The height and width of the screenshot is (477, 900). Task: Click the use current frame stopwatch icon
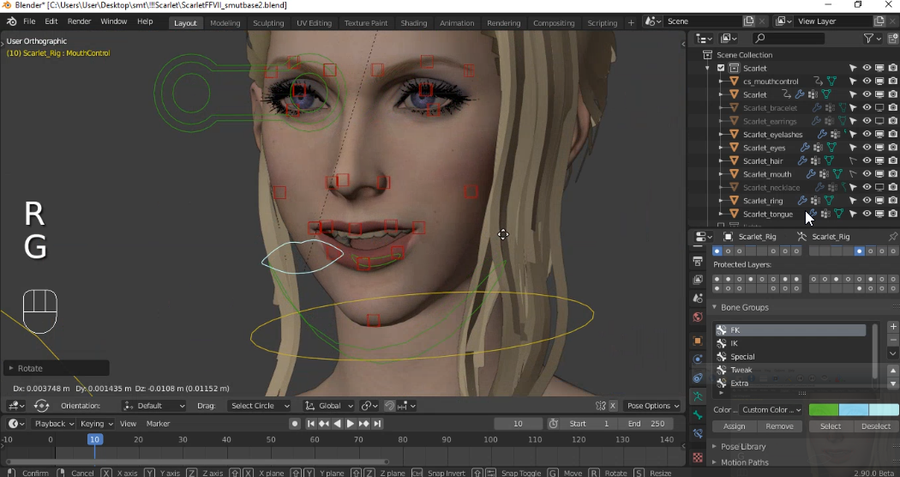point(553,424)
